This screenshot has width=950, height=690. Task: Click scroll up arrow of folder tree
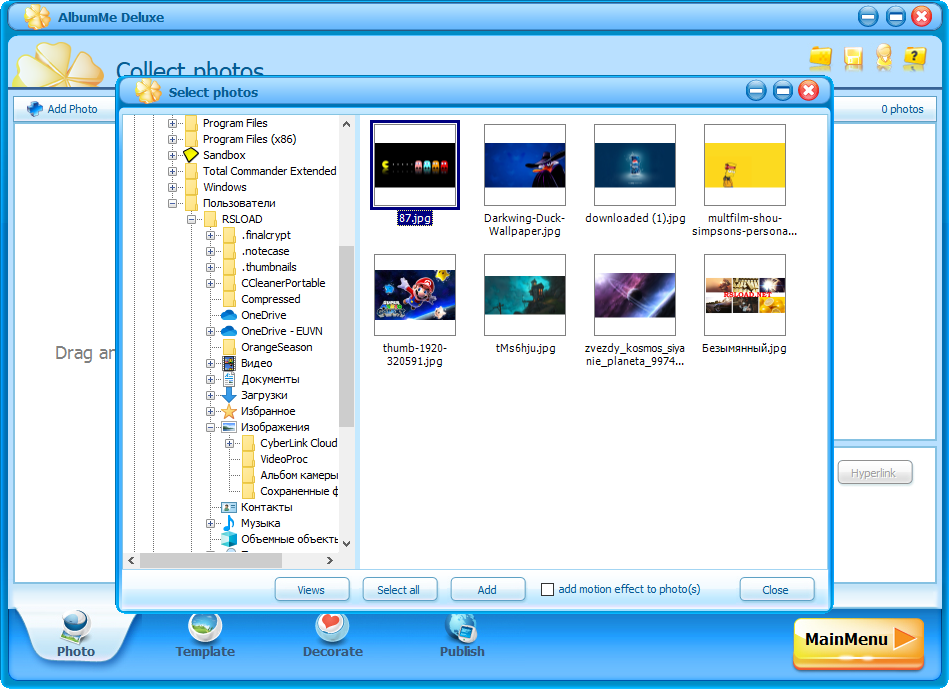point(347,124)
